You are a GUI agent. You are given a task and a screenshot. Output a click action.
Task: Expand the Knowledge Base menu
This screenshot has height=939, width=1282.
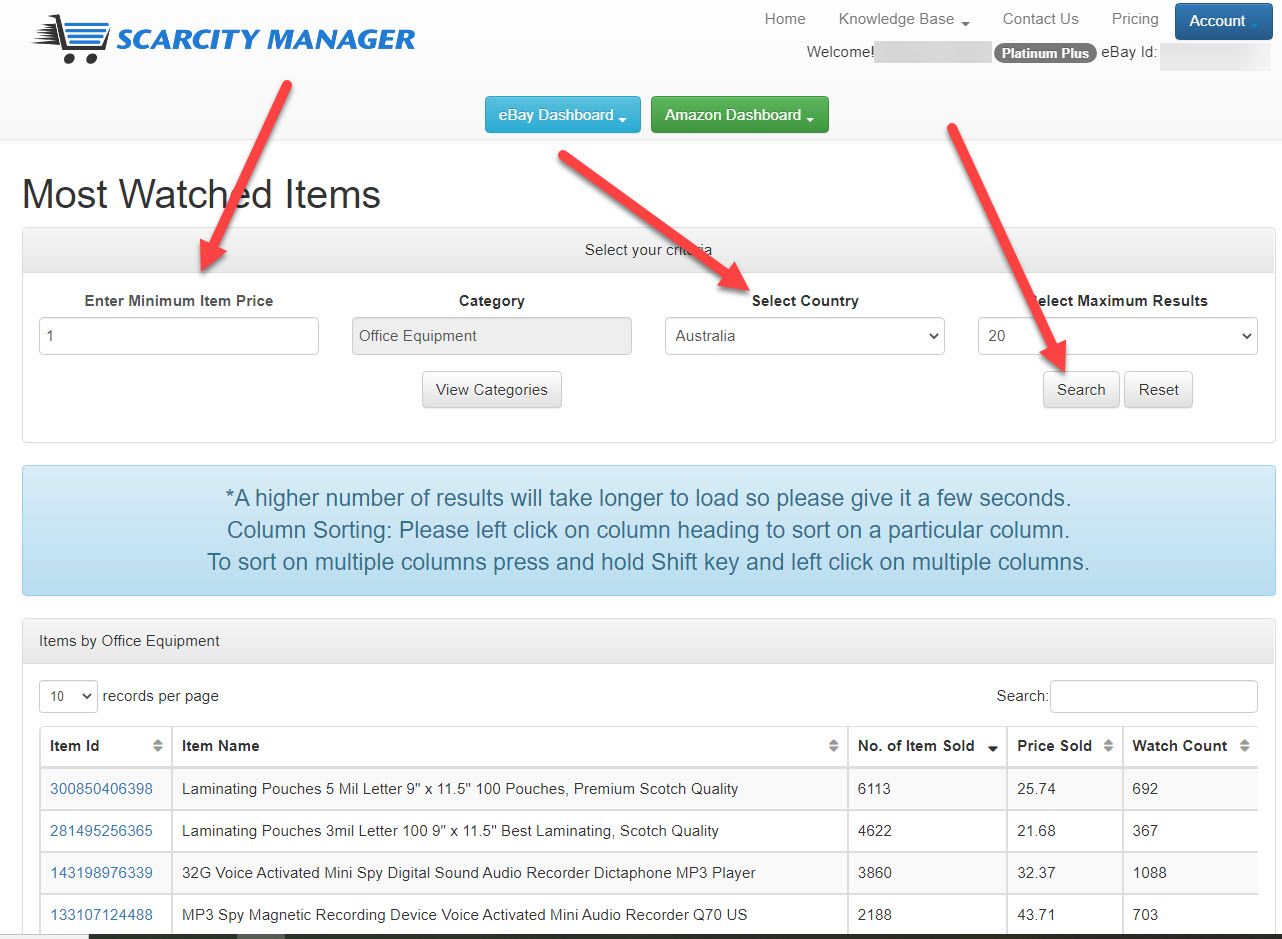click(x=904, y=19)
